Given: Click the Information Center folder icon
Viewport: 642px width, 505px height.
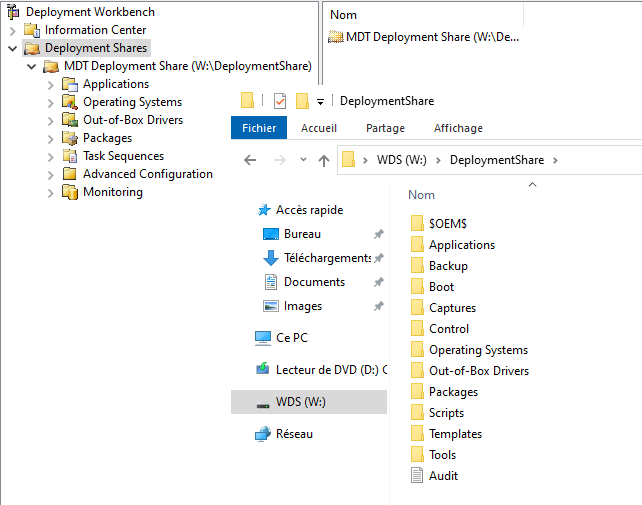Looking at the screenshot, I should click(32, 30).
